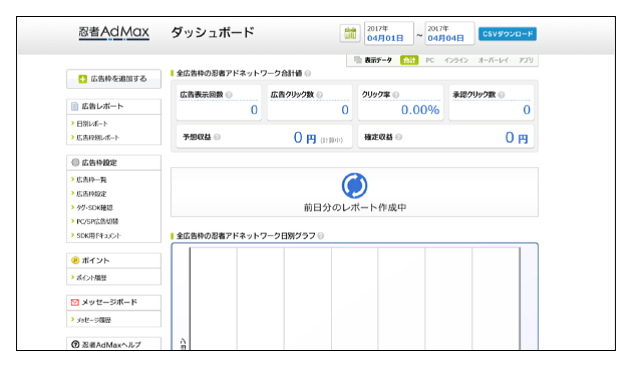Click the 確定収益 amount 0 円
640x367 pixels.
pos(516,138)
